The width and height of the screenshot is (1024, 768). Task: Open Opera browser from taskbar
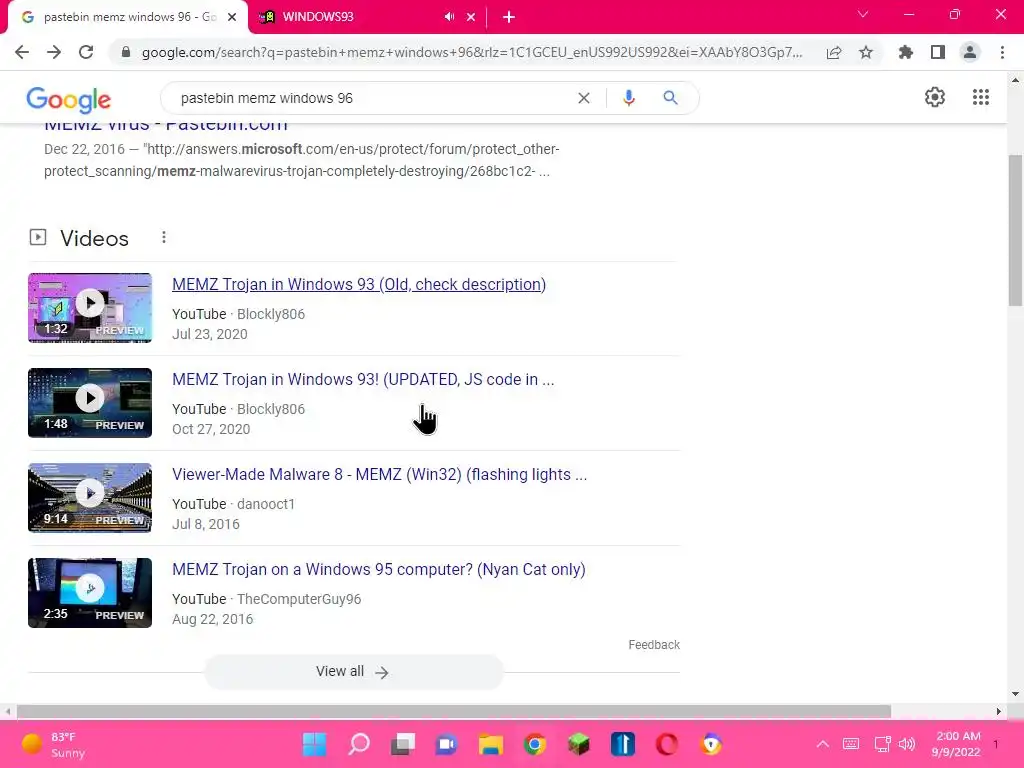667,744
